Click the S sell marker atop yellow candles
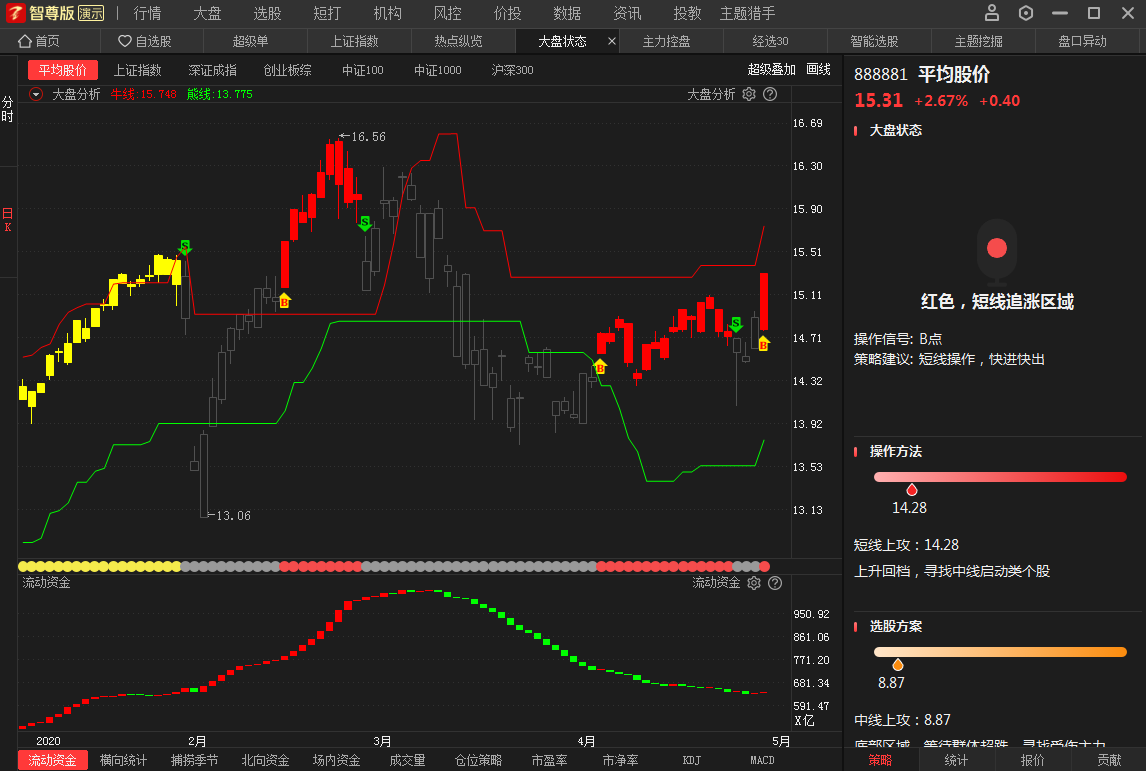The height and width of the screenshot is (771, 1146). click(x=185, y=247)
